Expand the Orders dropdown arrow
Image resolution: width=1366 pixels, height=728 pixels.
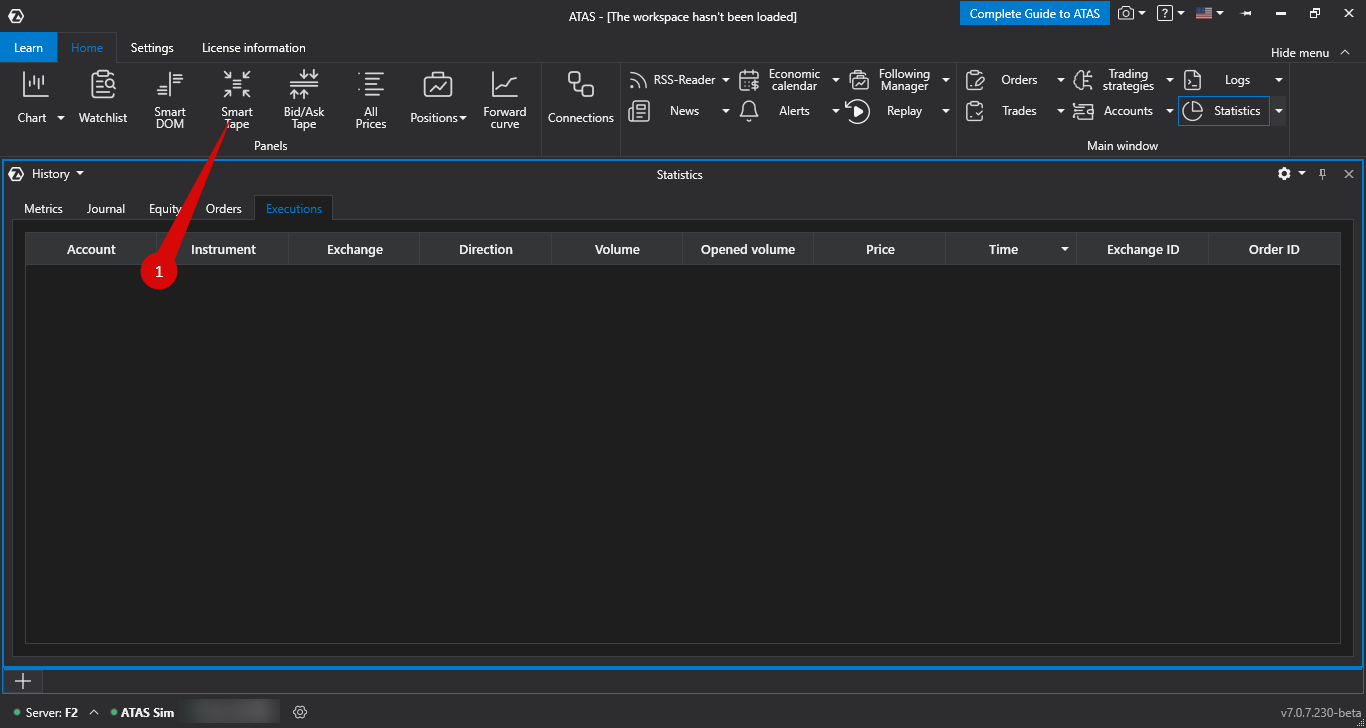tap(1061, 80)
